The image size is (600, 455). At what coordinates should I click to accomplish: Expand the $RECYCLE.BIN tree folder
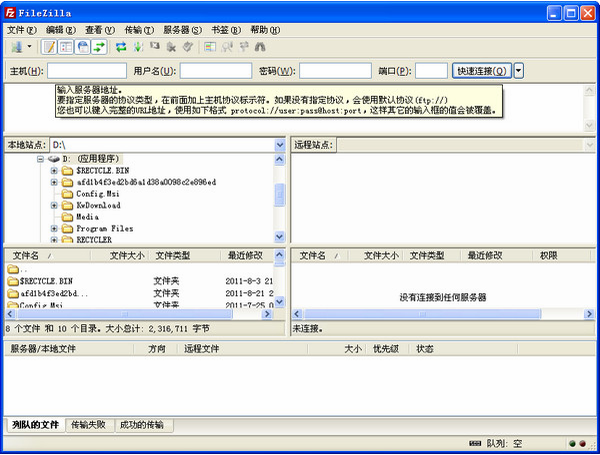coord(54,171)
